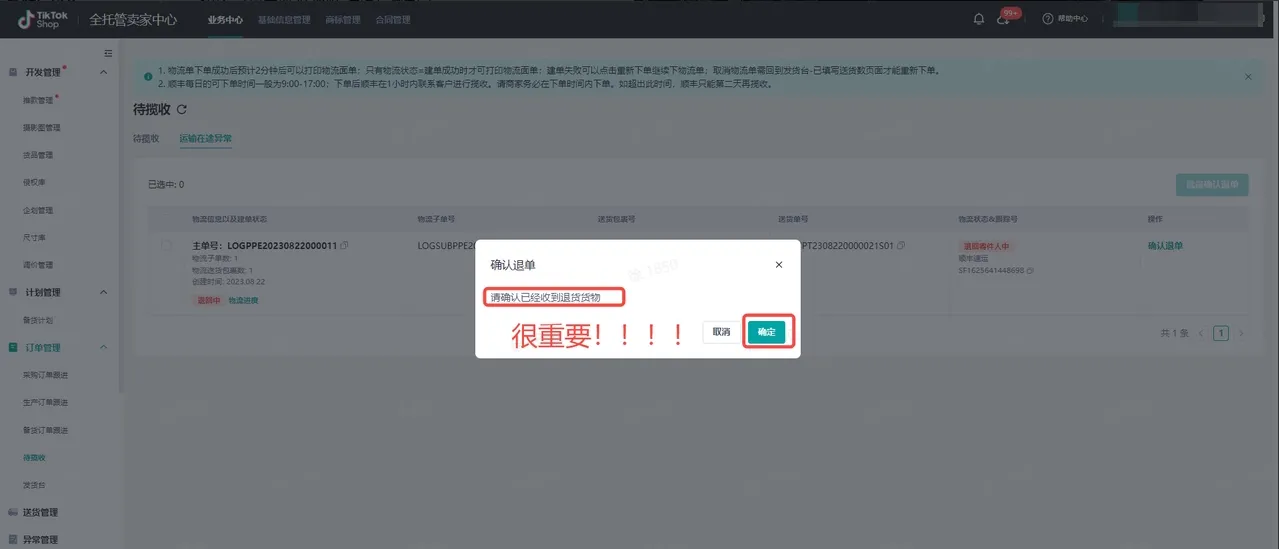Viewport: 1279px width, 549px height.
Task: Copy tracking number SF1625641448698
Action: pyautogui.click(x=1030, y=270)
